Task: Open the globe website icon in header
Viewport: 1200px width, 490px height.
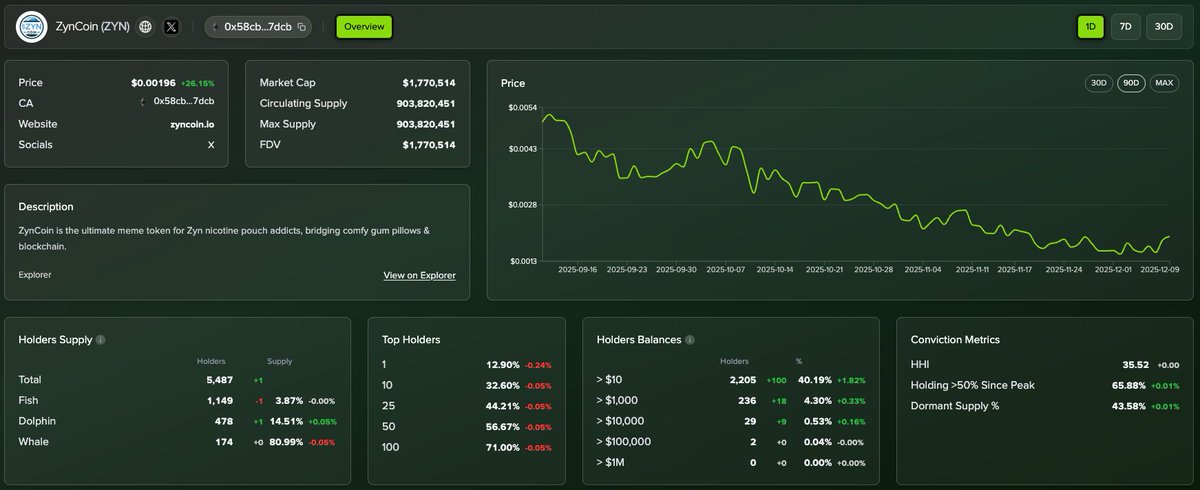Action: pyautogui.click(x=146, y=27)
